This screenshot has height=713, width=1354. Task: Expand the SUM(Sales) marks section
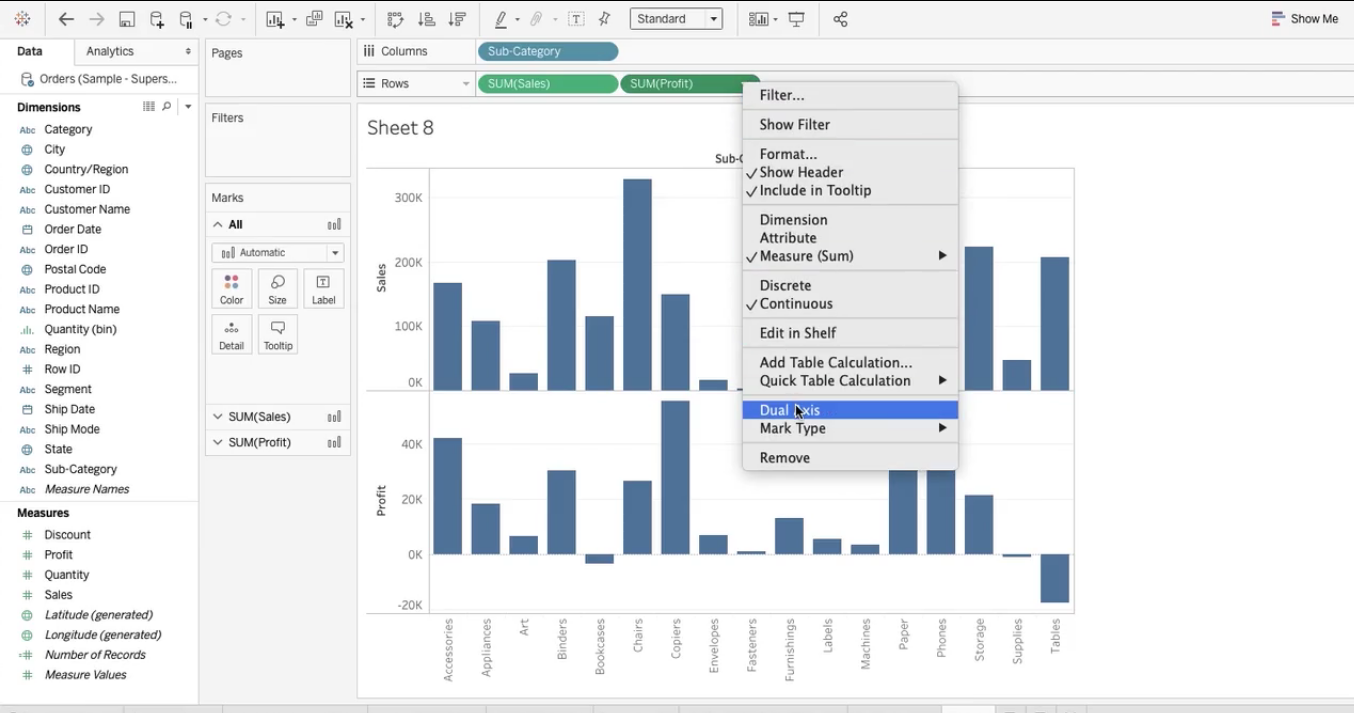pyautogui.click(x=218, y=417)
